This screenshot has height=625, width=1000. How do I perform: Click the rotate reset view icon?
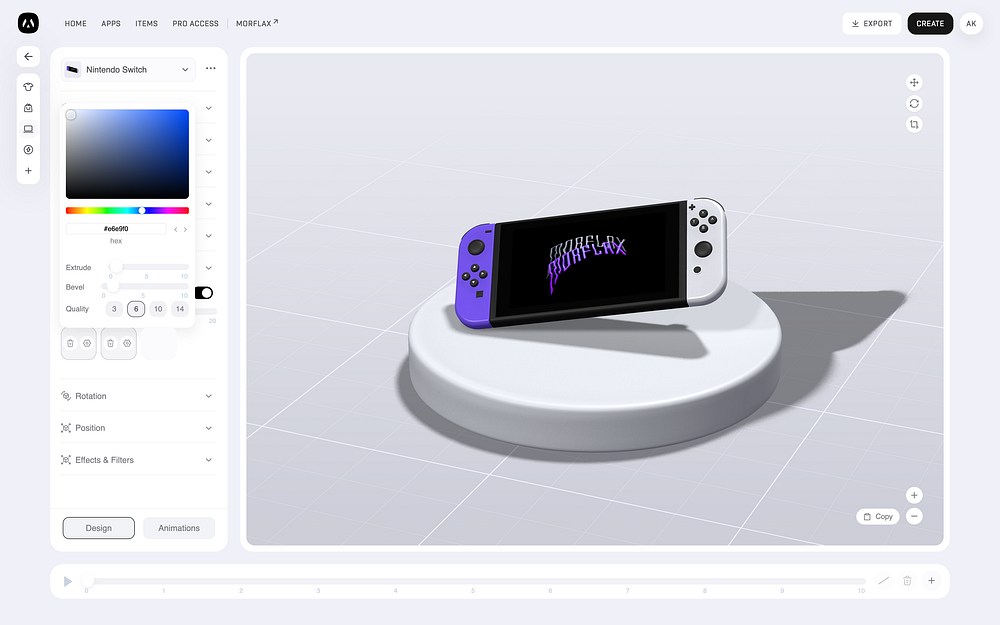(x=914, y=103)
